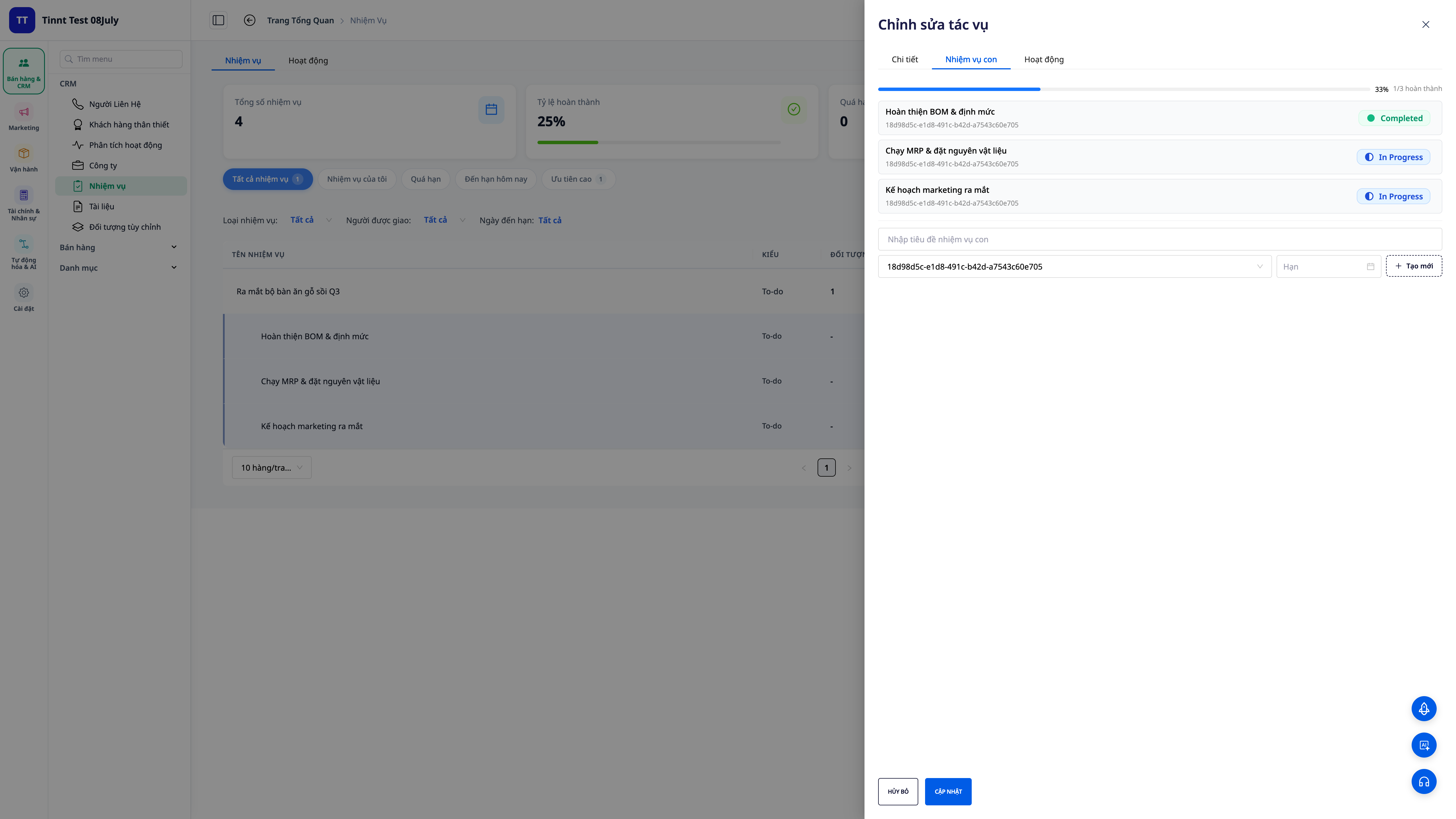This screenshot has width=1456, height=819.
Task: Click the TT workspace avatar
Action: [22, 20]
